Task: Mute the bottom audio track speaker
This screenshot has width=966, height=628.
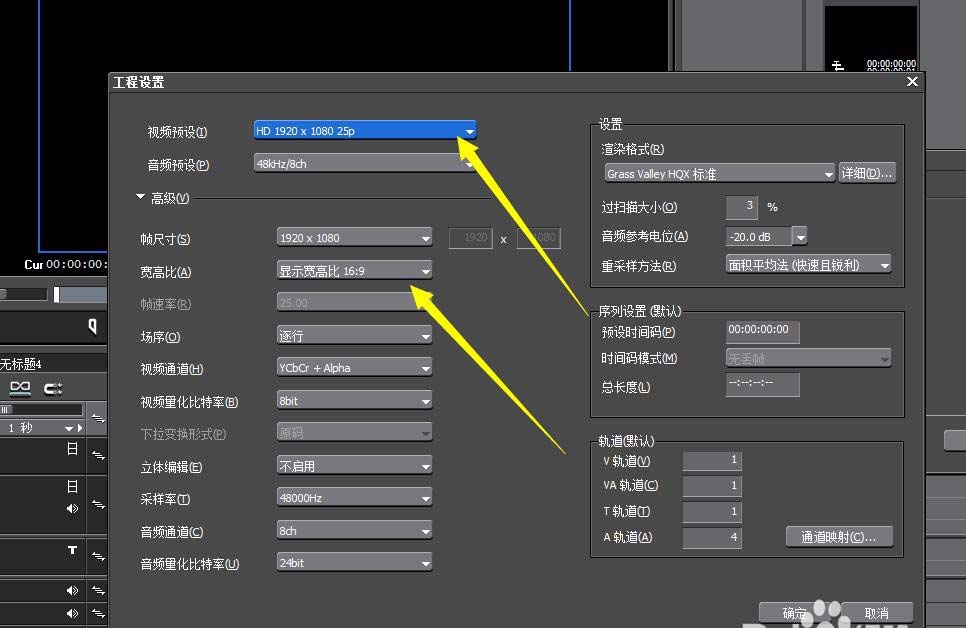Action: [x=72, y=613]
